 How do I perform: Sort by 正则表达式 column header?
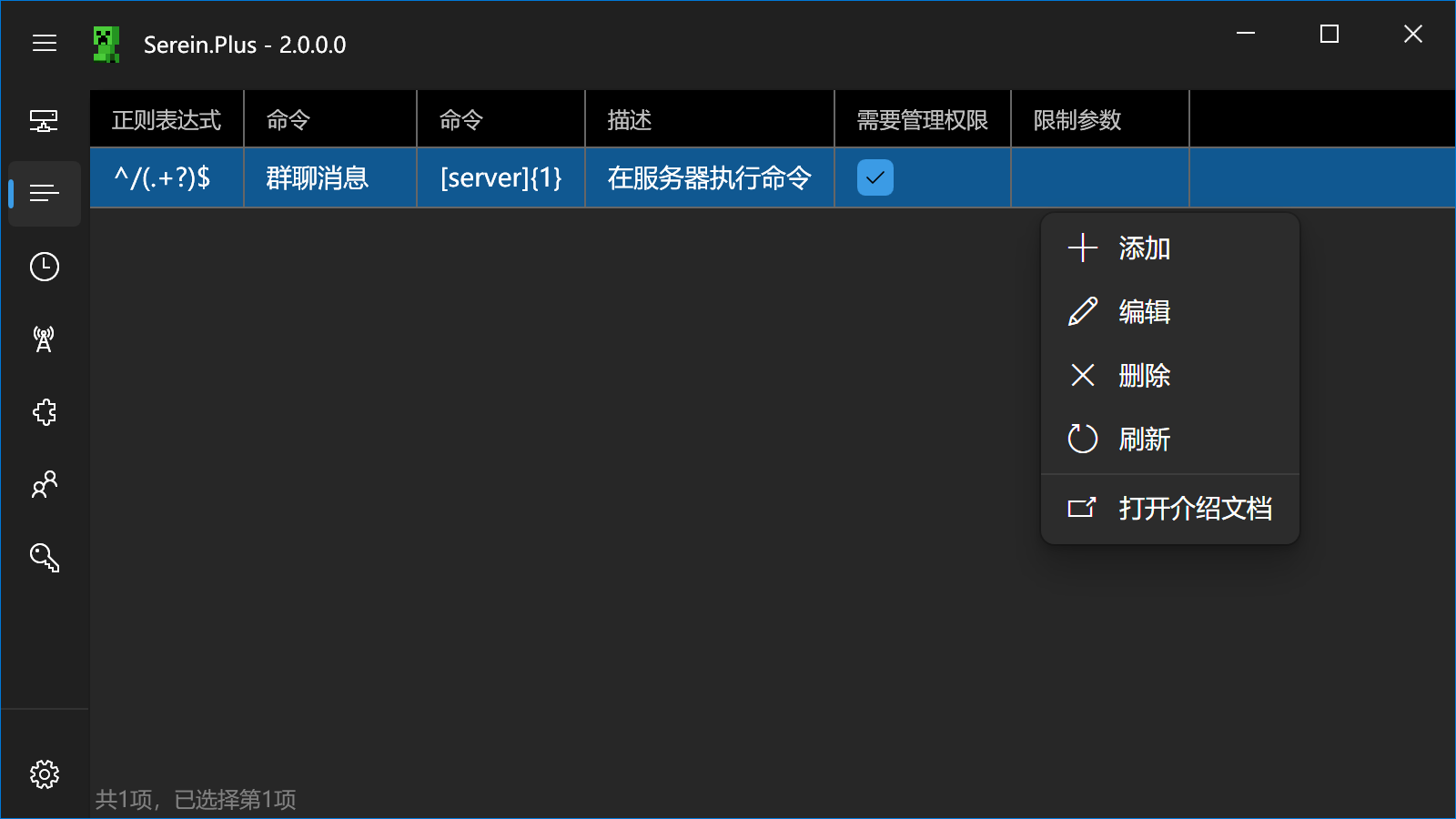click(x=167, y=119)
